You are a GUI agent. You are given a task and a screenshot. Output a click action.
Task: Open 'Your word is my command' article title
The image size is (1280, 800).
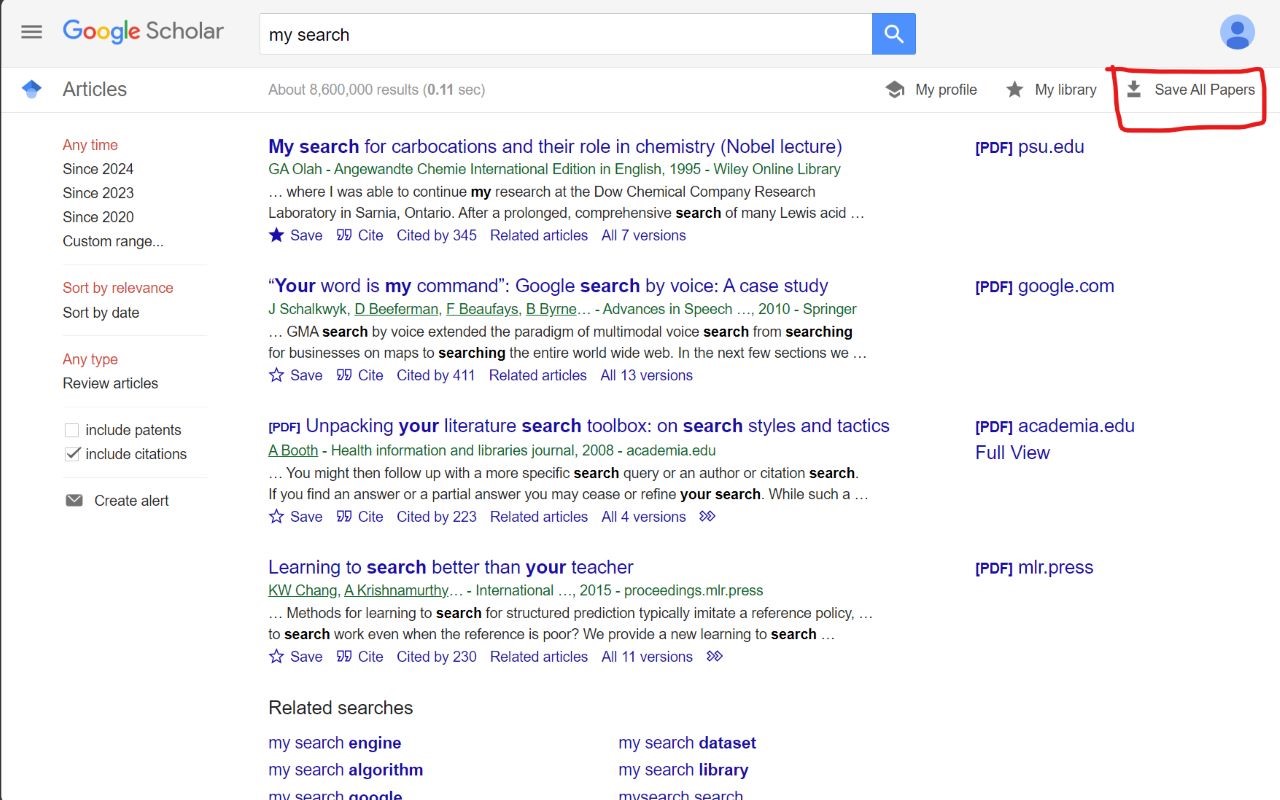pyautogui.click(x=548, y=286)
